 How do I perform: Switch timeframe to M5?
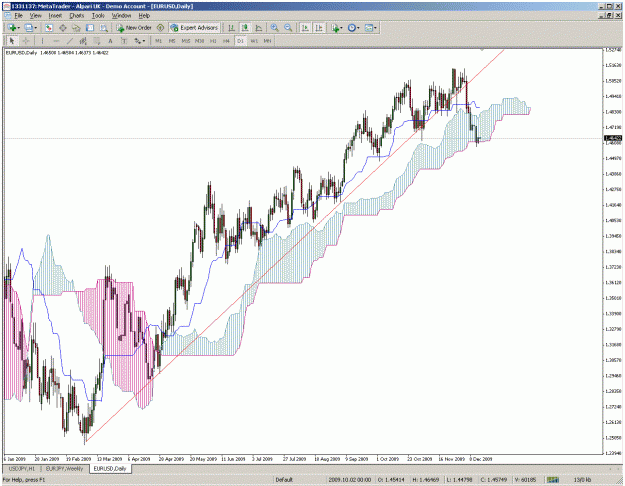tap(172, 41)
